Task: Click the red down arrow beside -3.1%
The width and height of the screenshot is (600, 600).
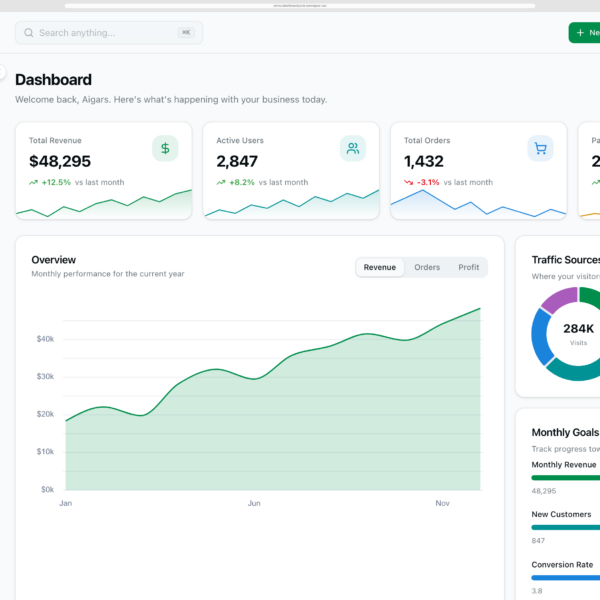Action: [x=408, y=183]
